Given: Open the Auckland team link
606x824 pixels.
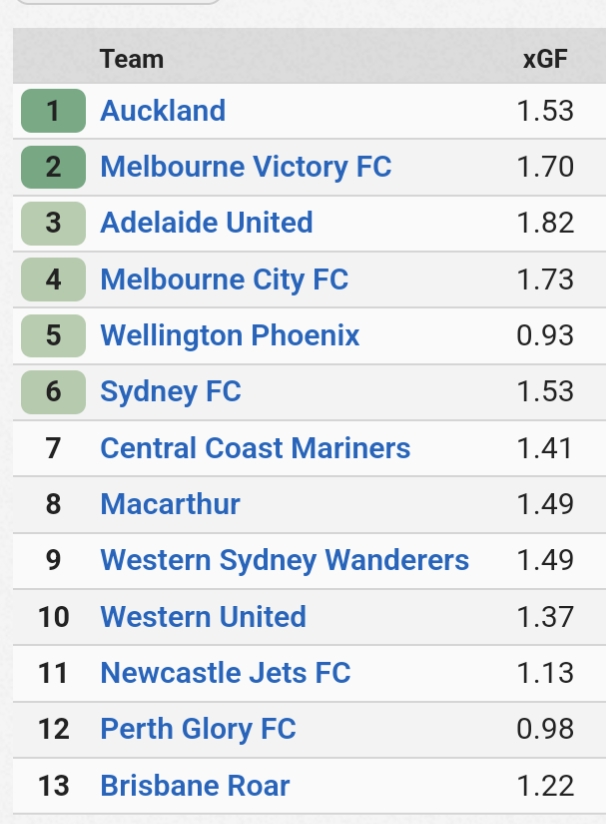Looking at the screenshot, I should click(x=163, y=110).
